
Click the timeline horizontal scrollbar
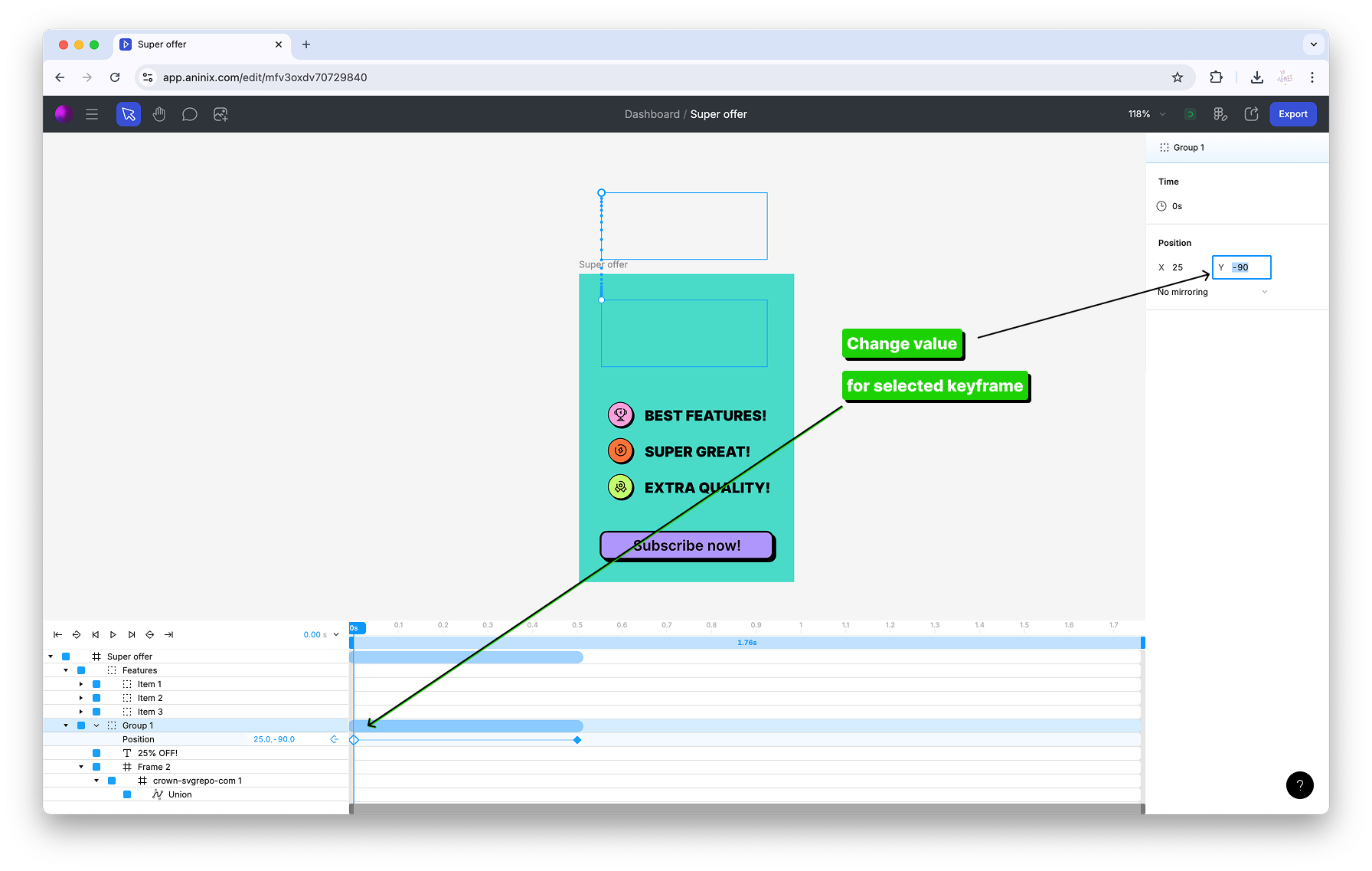click(747, 809)
